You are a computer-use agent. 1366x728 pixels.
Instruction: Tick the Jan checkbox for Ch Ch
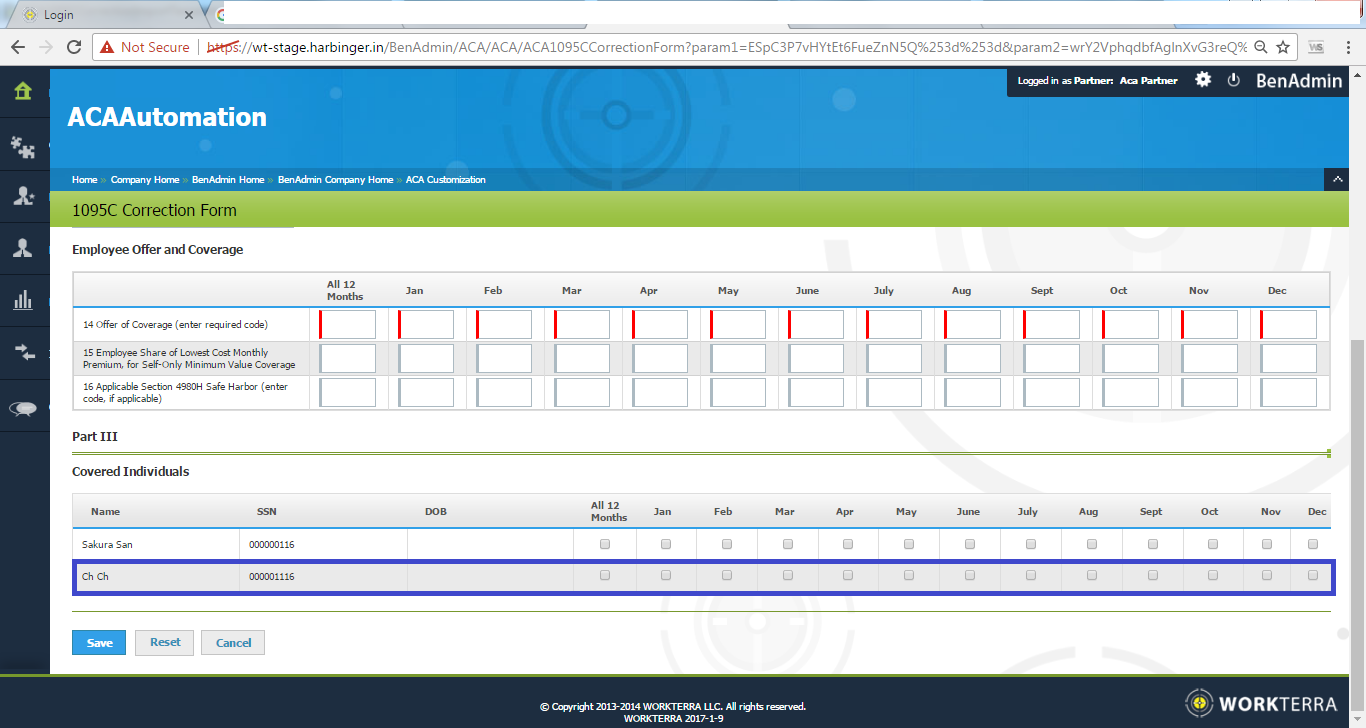[x=666, y=576]
